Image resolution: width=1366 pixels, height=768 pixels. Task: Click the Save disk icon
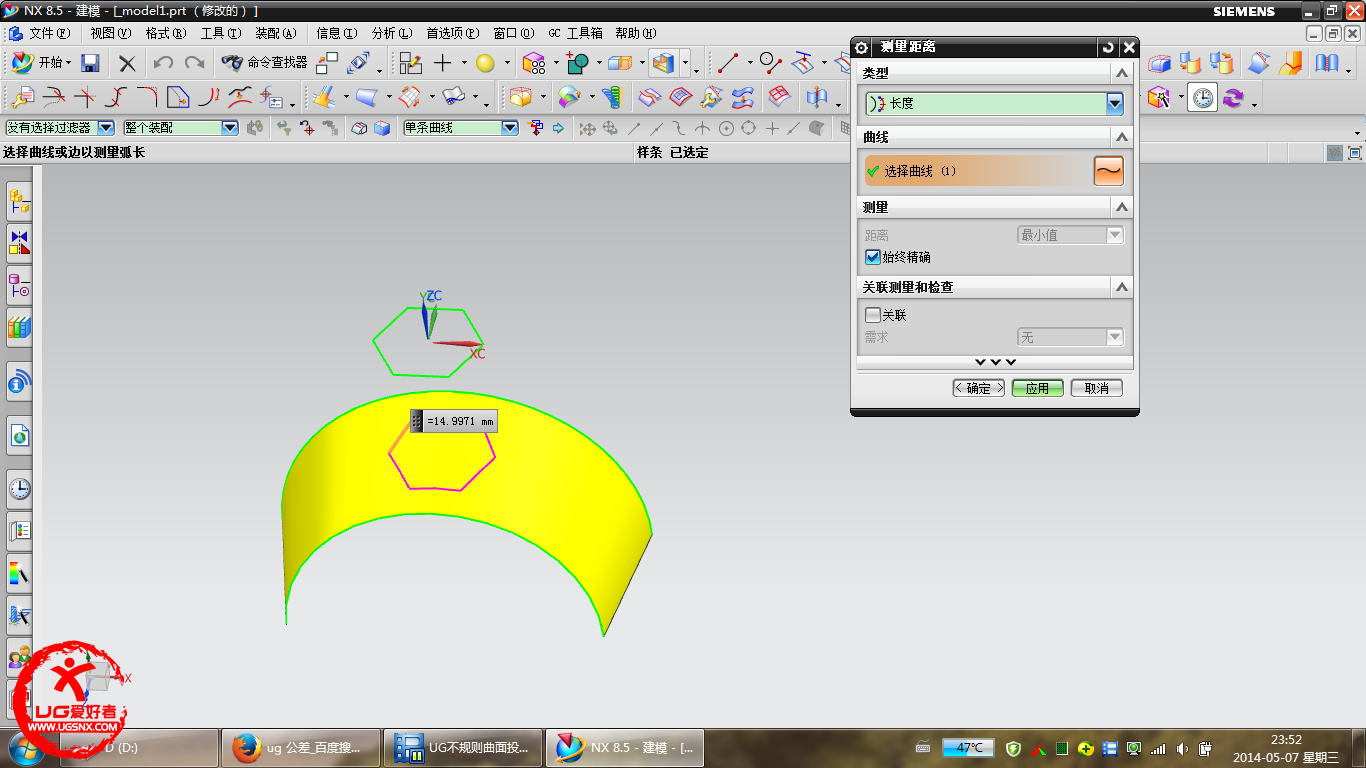click(x=90, y=63)
